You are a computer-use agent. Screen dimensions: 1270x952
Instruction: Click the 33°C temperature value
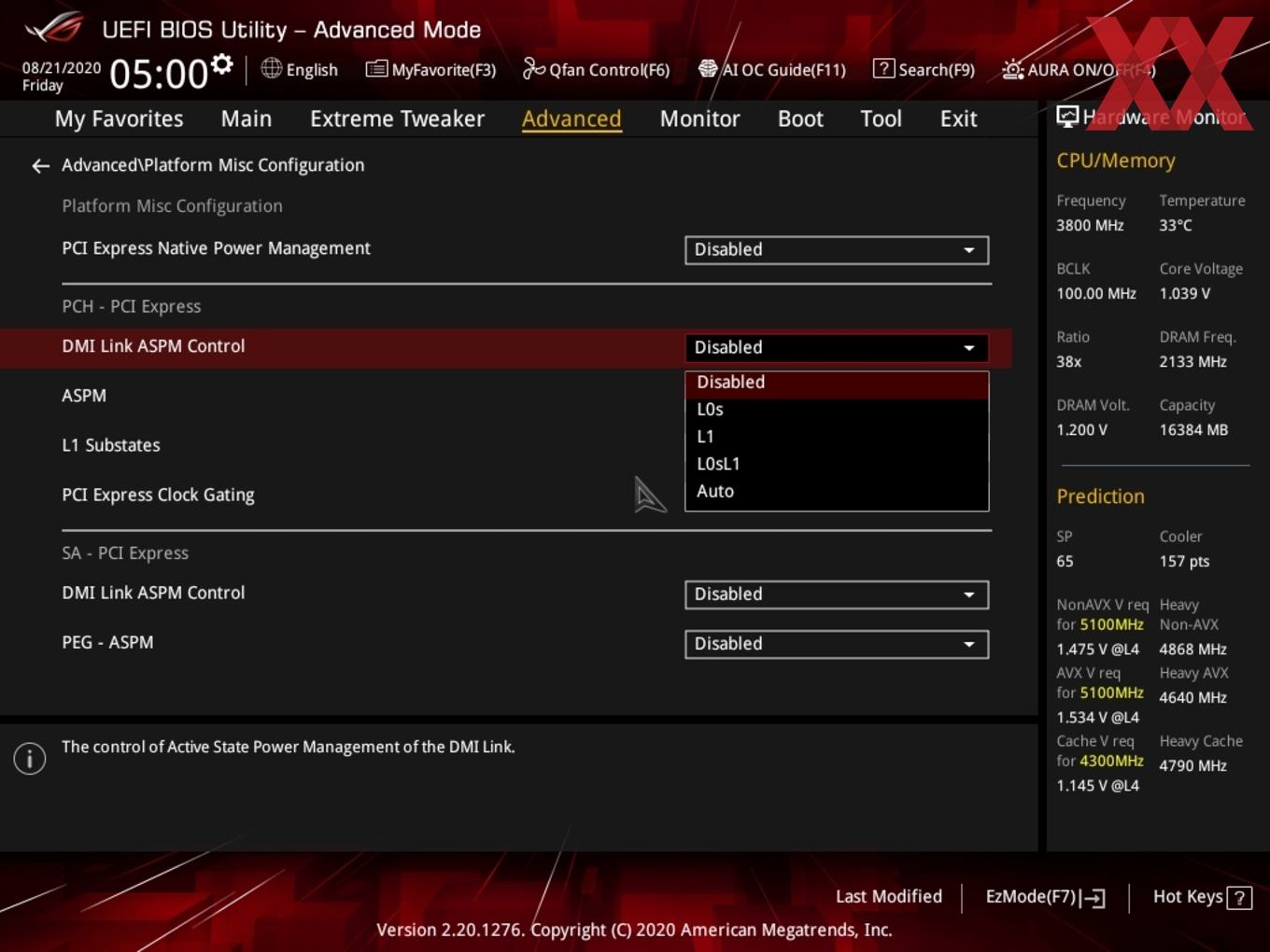coord(1176,225)
